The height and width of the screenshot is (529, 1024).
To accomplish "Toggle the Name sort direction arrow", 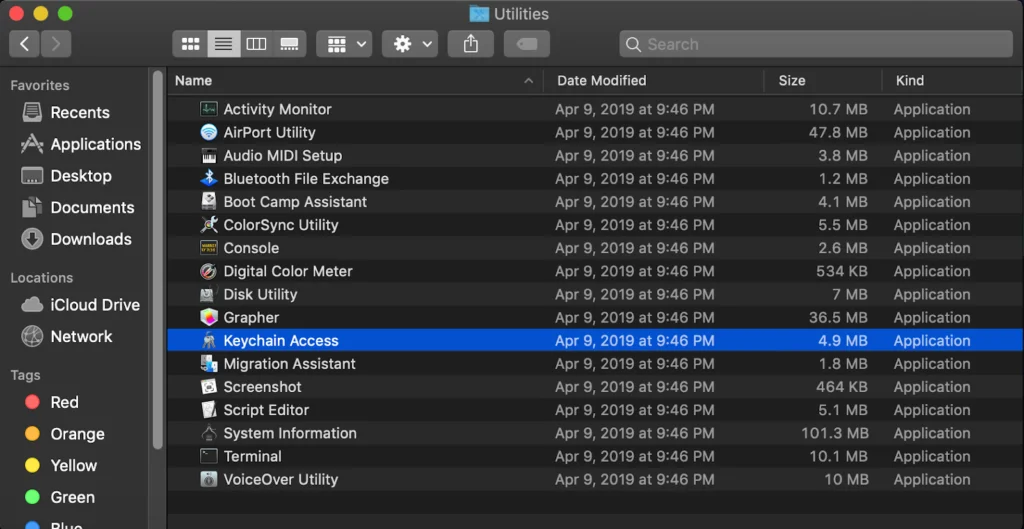I will pyautogui.click(x=528, y=81).
